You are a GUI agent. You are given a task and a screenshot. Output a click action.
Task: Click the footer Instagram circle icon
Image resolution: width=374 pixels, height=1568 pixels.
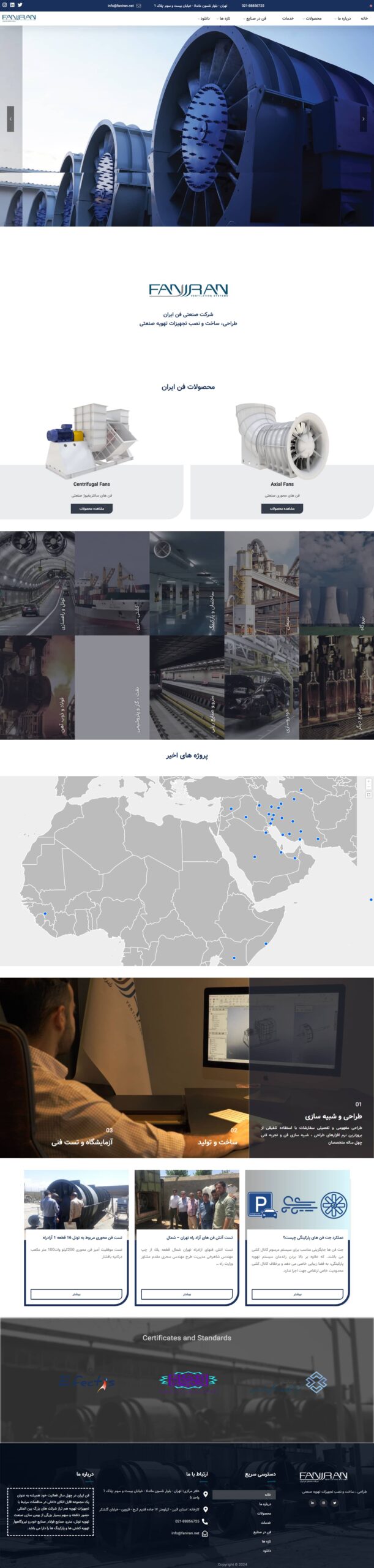click(x=323, y=1502)
